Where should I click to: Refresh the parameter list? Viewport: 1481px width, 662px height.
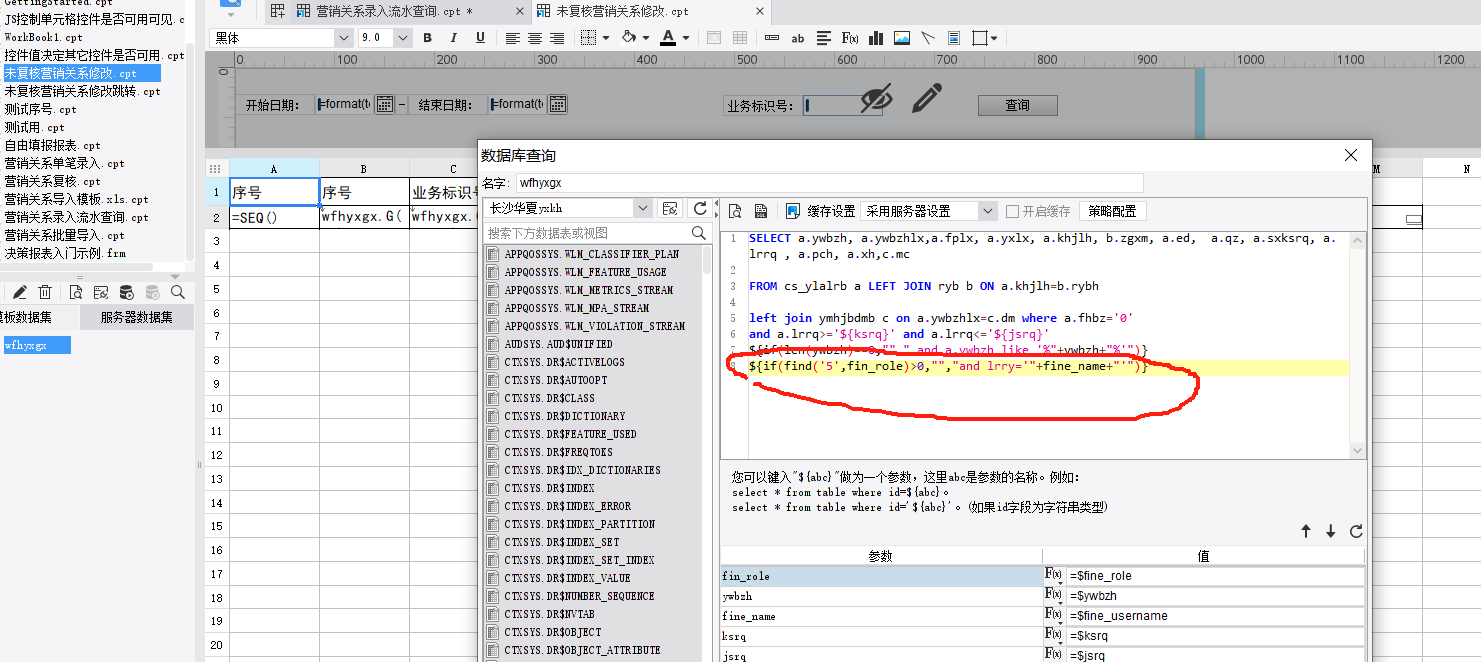(x=1356, y=531)
